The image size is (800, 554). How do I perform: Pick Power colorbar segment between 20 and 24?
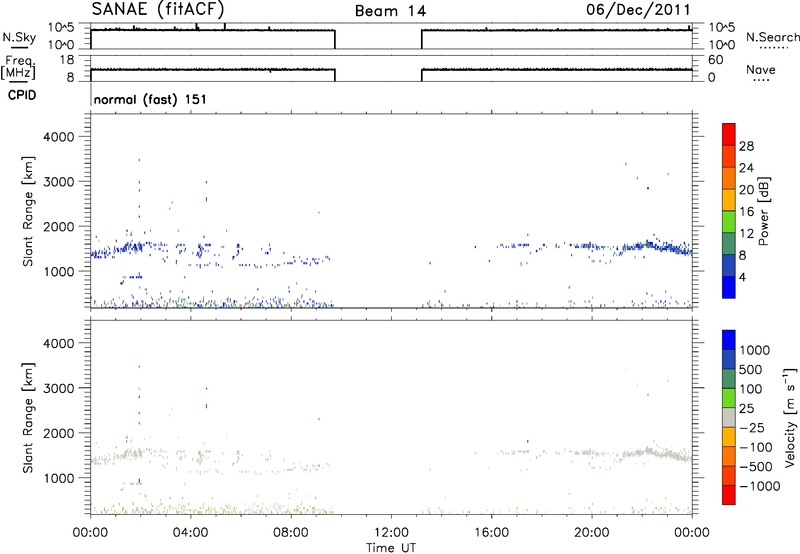pos(729,178)
